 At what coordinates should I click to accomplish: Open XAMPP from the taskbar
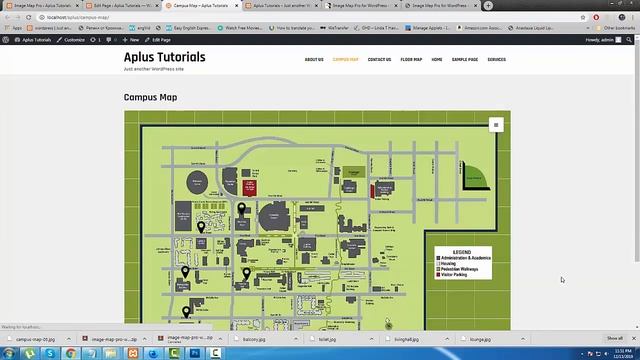(x=133, y=353)
